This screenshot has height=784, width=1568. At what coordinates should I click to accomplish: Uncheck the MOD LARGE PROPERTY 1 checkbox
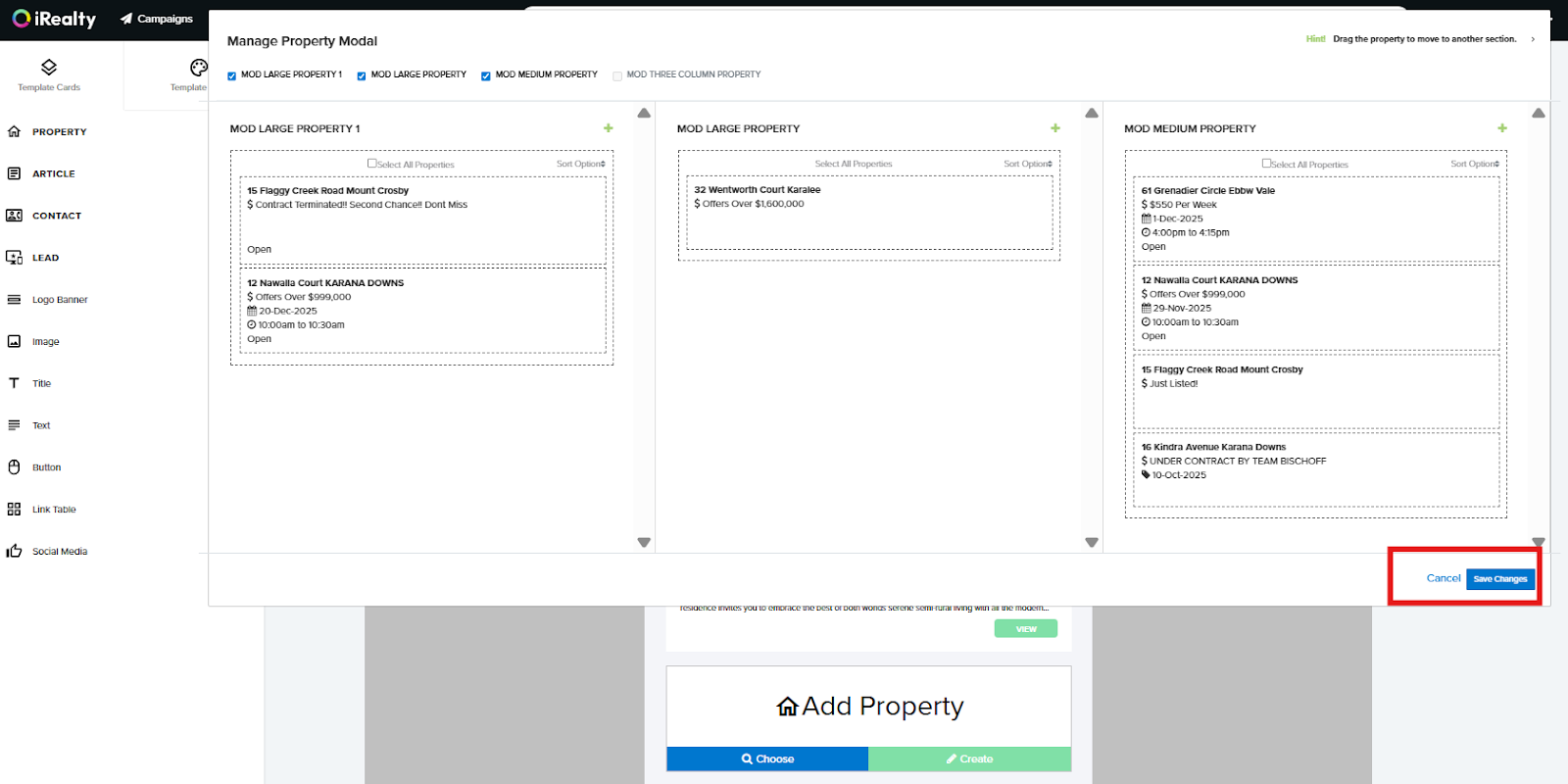click(232, 75)
